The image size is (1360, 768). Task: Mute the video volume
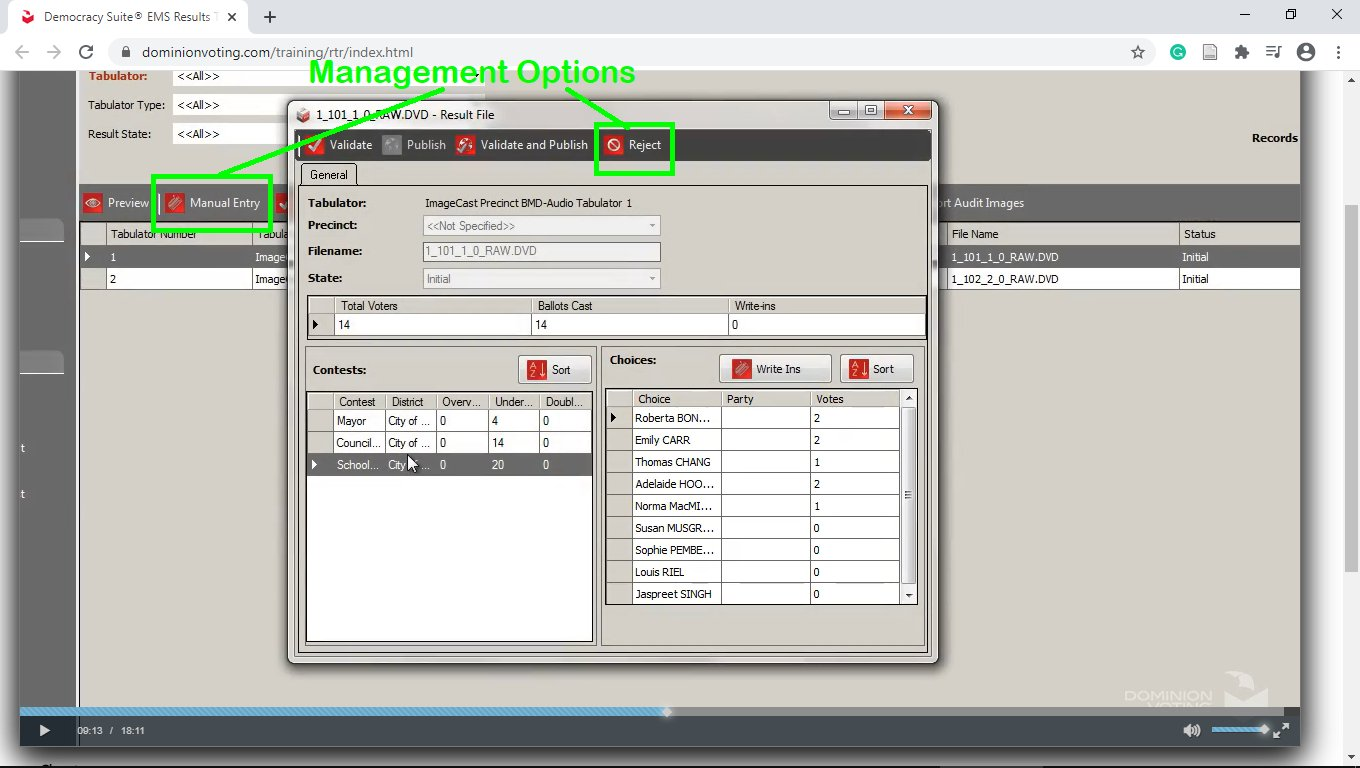coord(1191,731)
